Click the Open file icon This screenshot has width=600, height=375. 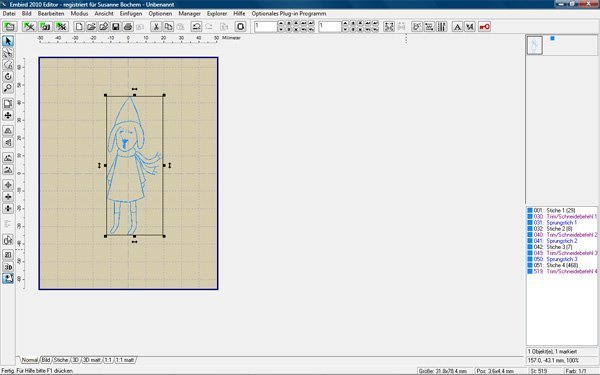click(91, 26)
